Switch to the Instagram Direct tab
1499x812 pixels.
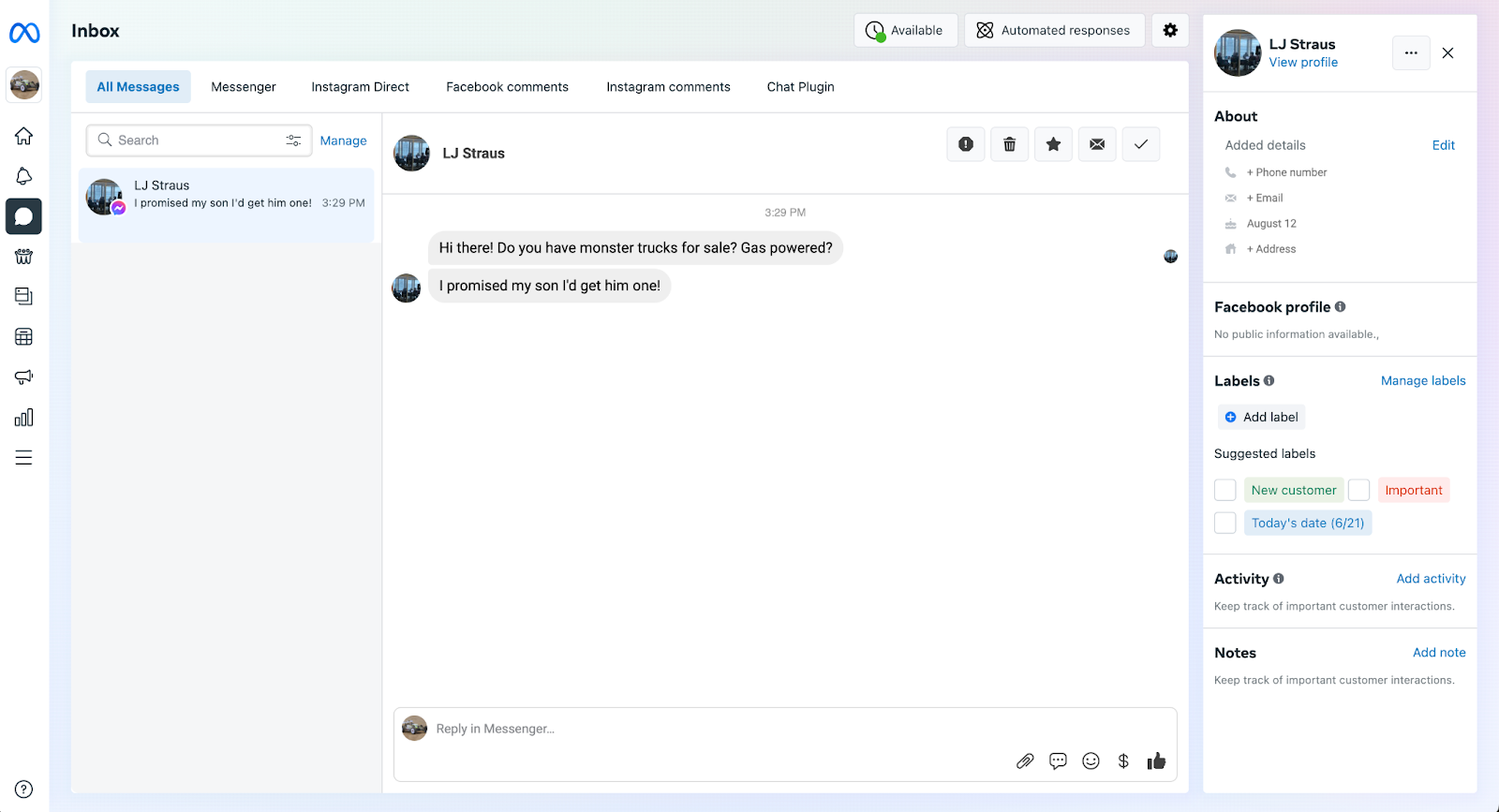tap(361, 87)
